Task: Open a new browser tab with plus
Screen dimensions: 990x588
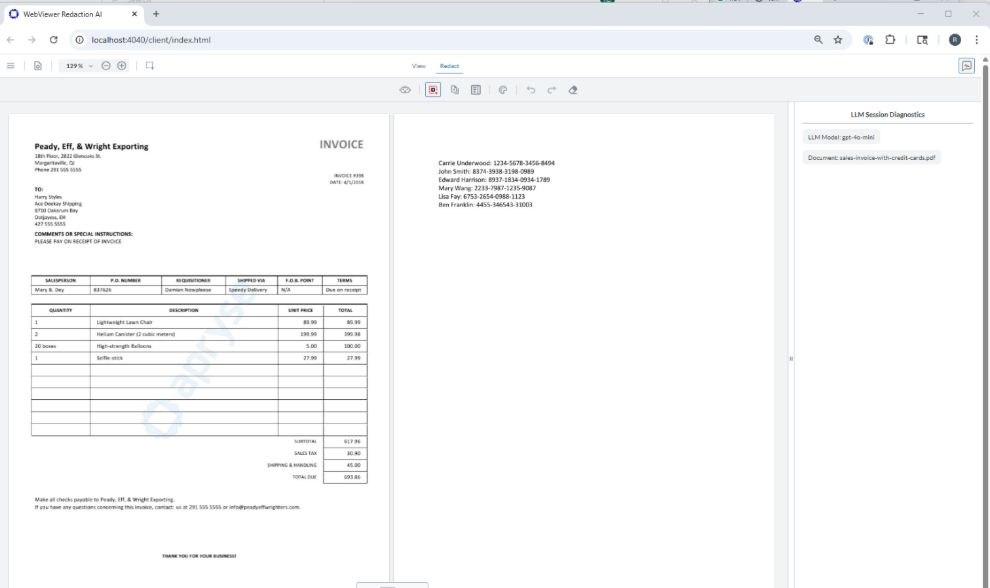Action: (156, 14)
